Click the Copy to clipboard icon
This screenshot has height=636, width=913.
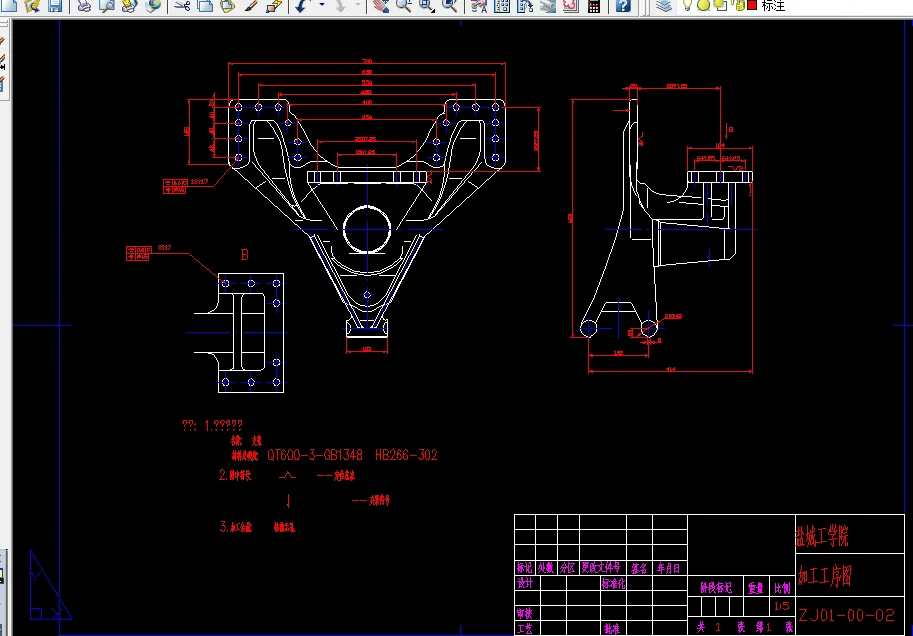(205, 6)
